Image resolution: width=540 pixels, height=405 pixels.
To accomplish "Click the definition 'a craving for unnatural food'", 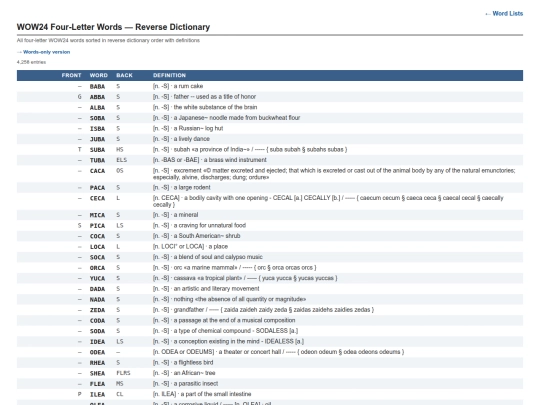I will (210, 226).
